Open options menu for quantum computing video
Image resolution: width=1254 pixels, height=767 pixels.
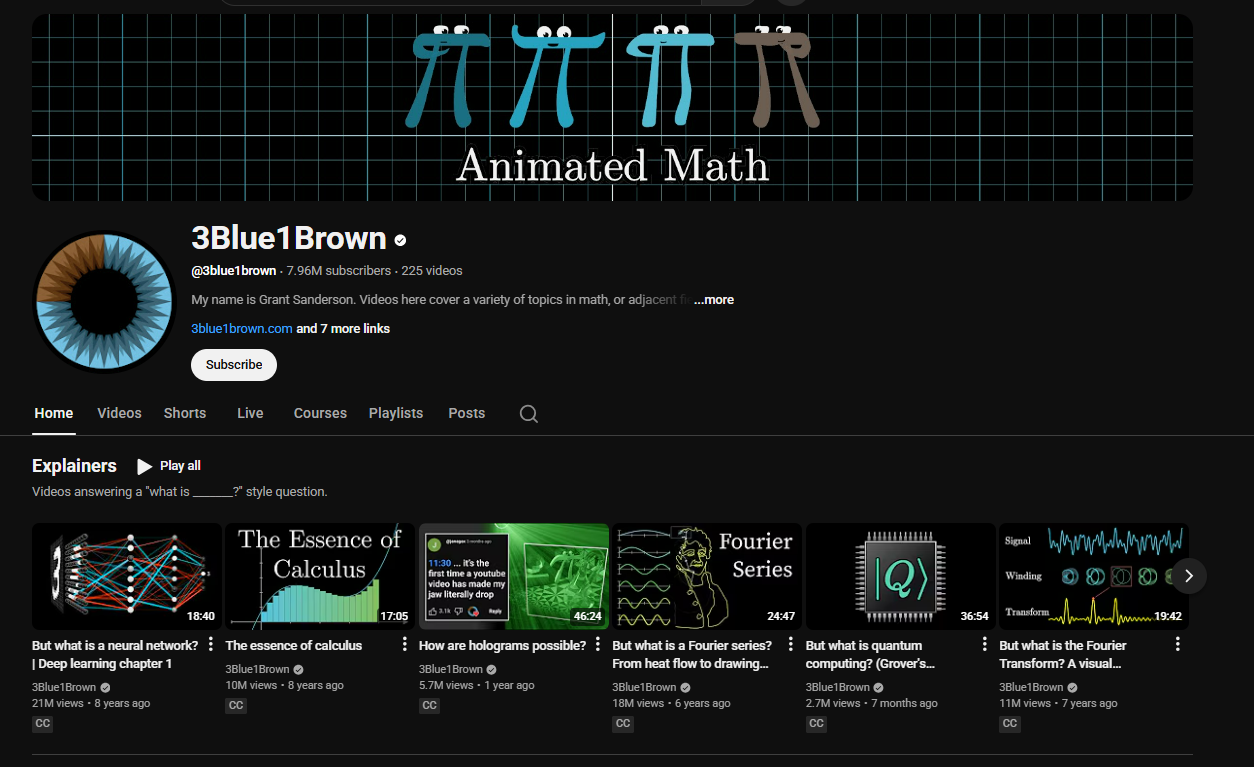[x=985, y=644]
